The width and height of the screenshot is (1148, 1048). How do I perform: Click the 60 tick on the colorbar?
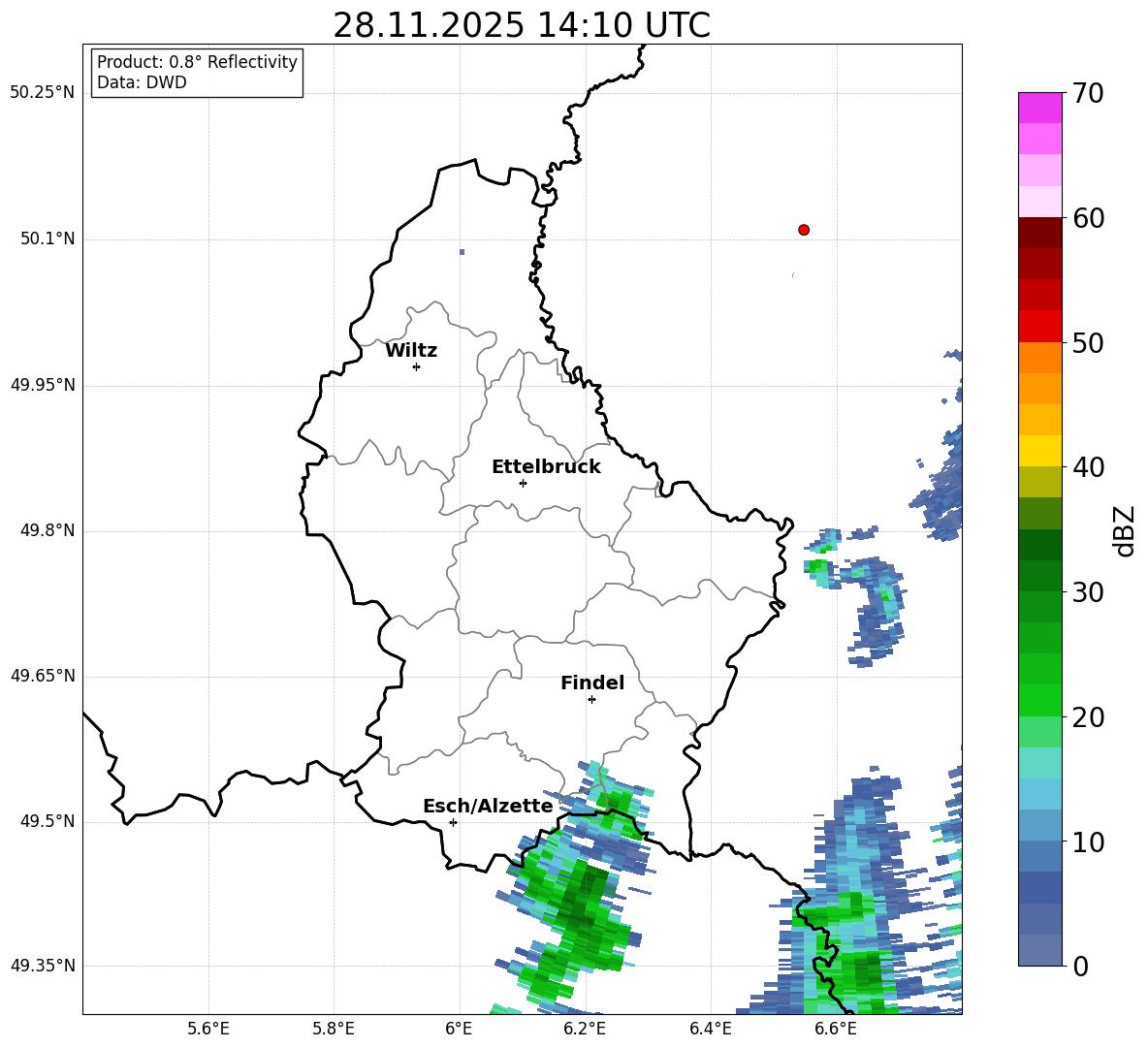pos(1088,218)
